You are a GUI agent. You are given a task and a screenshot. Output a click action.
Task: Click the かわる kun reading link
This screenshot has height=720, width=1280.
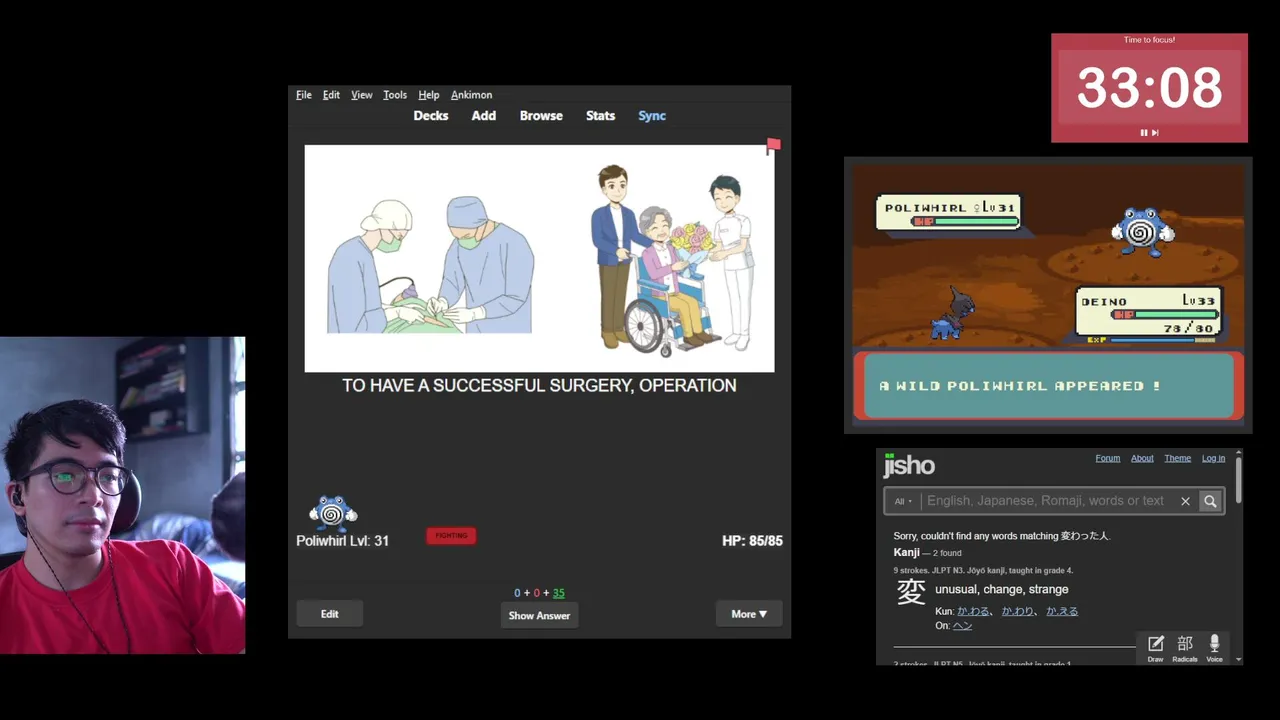[972, 611]
